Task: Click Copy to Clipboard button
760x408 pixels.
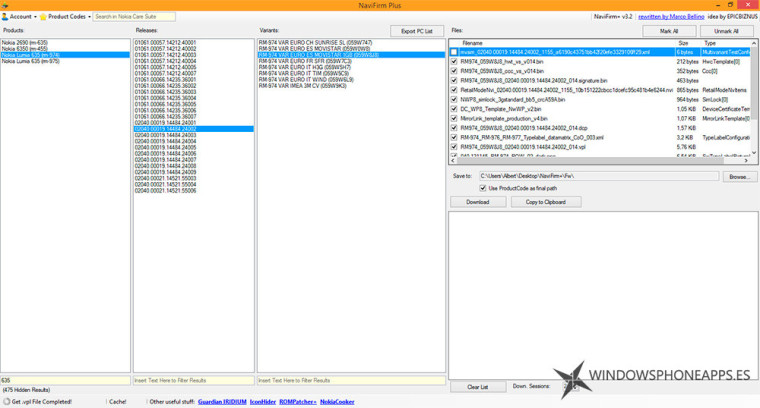Action: tap(546, 202)
